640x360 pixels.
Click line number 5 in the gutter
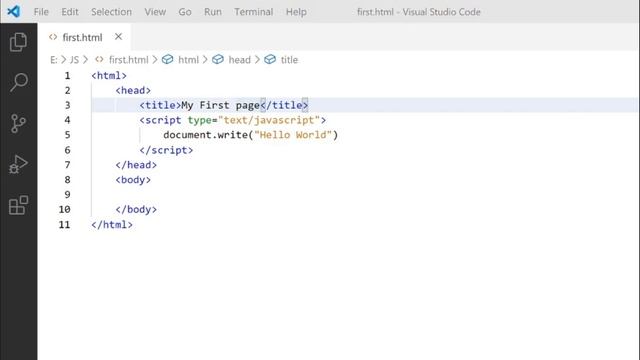pos(67,135)
